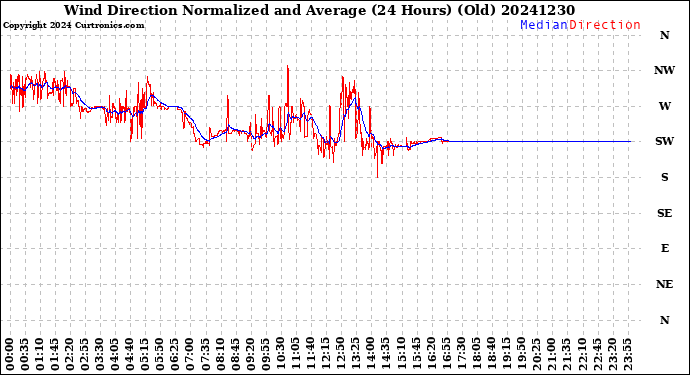Click the 14:35 time label
Screen dimensions: 690x375
pos(386,354)
